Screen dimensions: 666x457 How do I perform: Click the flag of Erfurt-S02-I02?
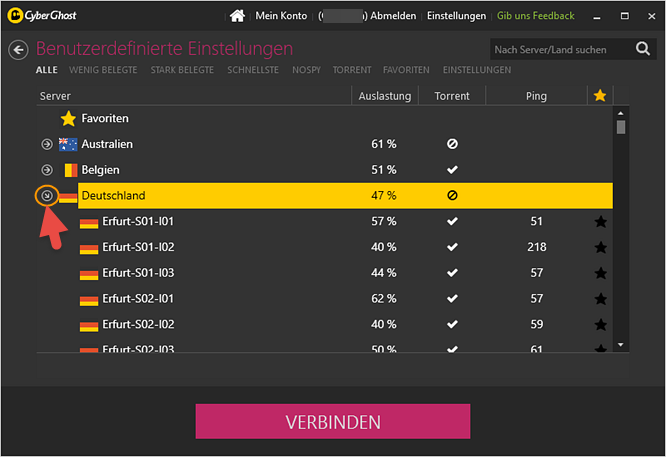89,326
